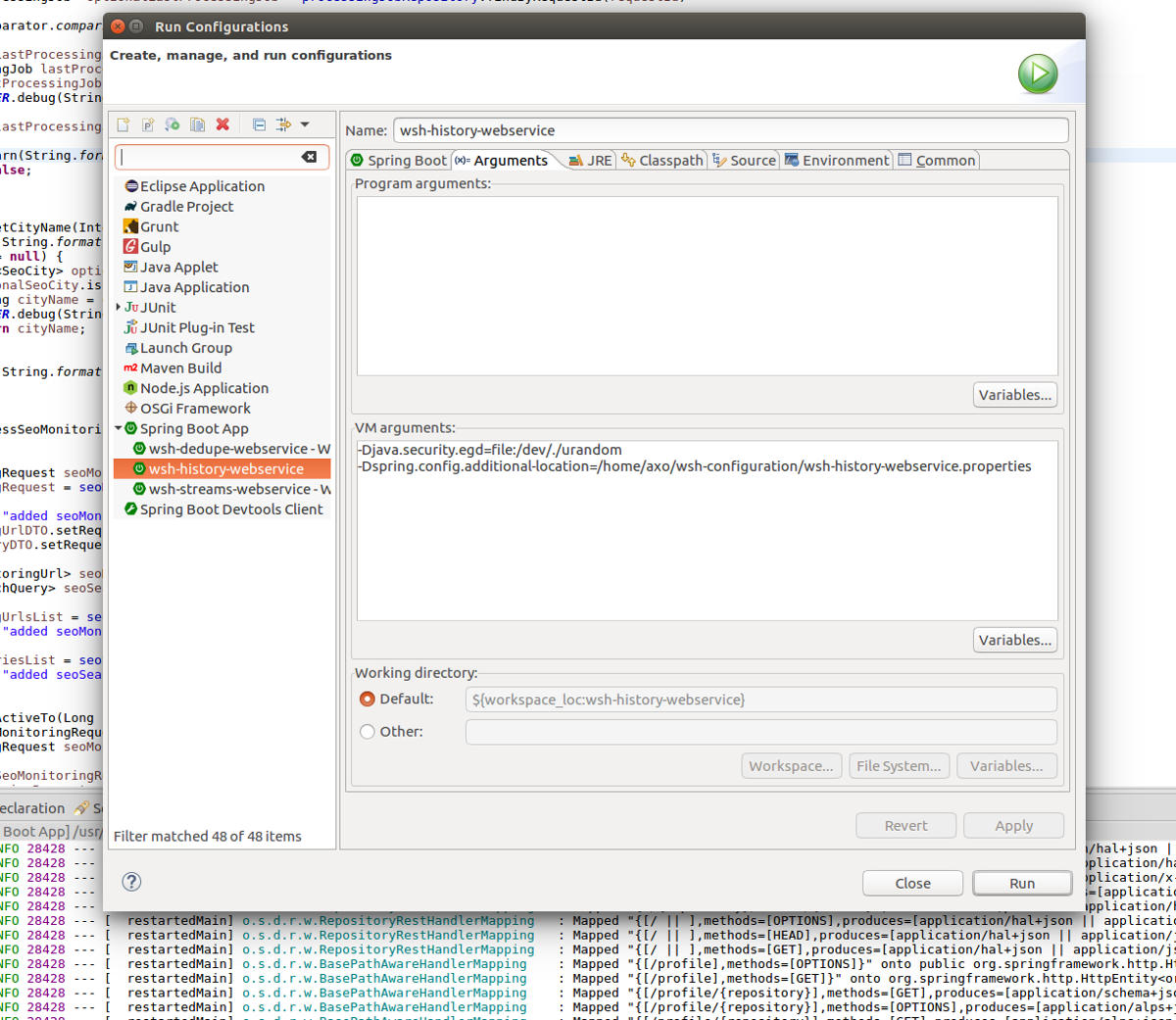Open the Environment tab
The width and height of the screenshot is (1176, 1020).
tap(836, 161)
